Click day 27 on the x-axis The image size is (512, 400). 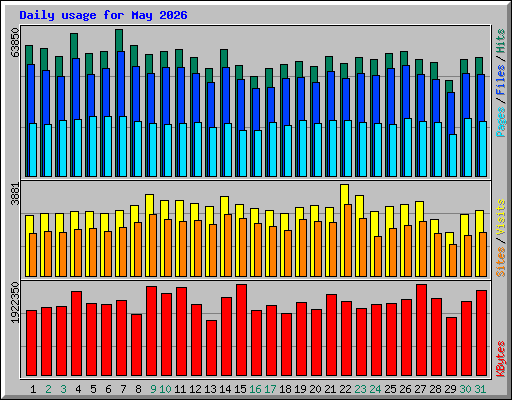[x=420, y=389]
